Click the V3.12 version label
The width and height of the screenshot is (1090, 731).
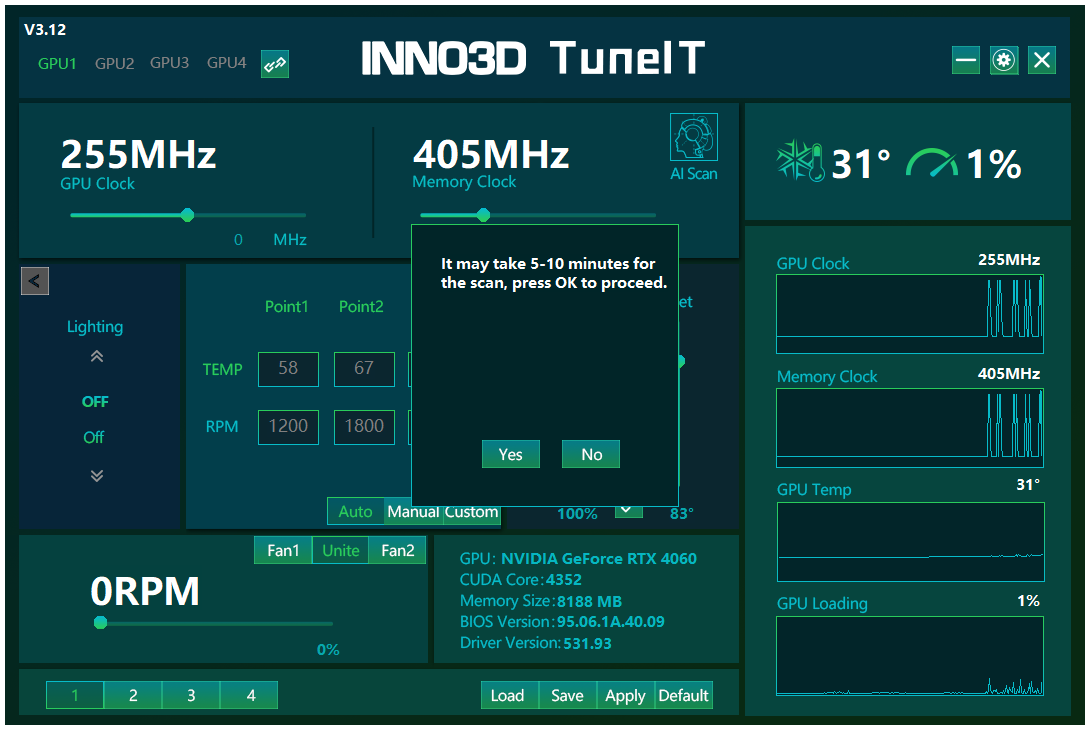[x=45, y=30]
